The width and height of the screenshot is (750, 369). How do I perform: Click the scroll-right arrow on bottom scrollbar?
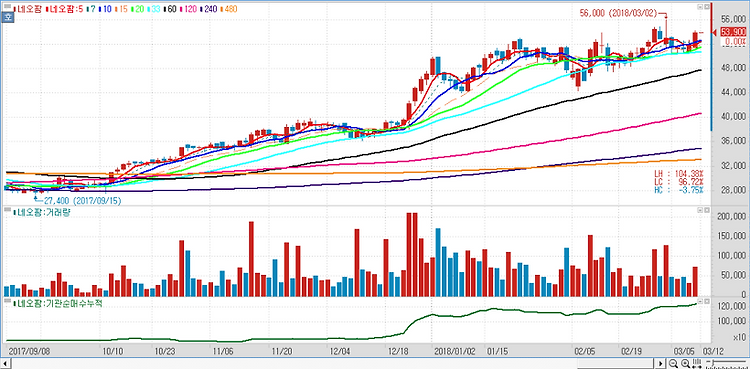(661, 364)
